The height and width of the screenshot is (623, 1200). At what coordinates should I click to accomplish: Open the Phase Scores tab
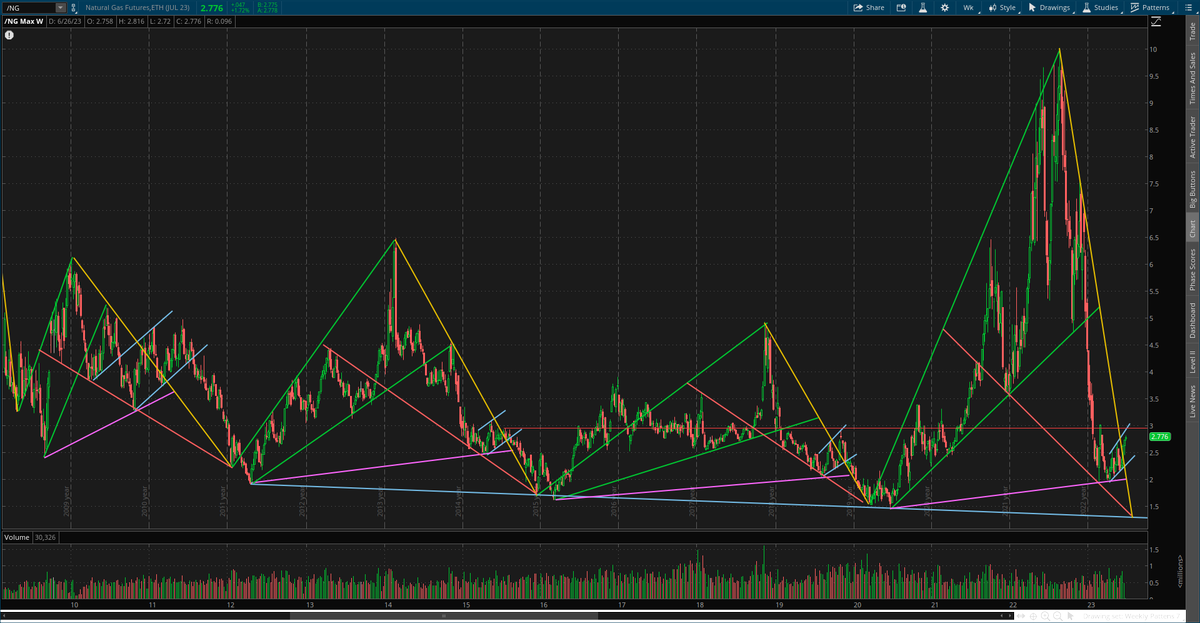(1191, 270)
